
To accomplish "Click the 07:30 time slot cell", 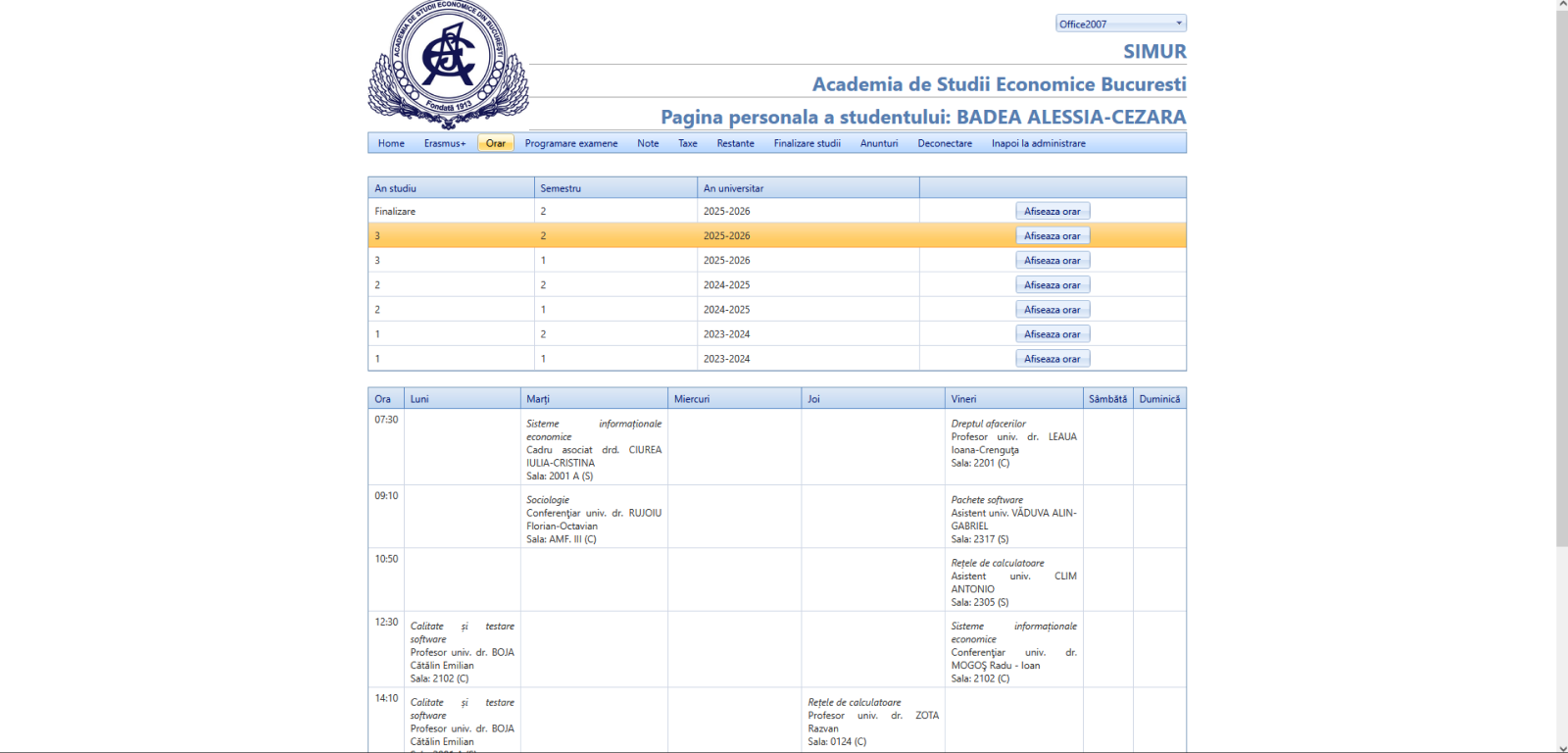I will point(386,447).
